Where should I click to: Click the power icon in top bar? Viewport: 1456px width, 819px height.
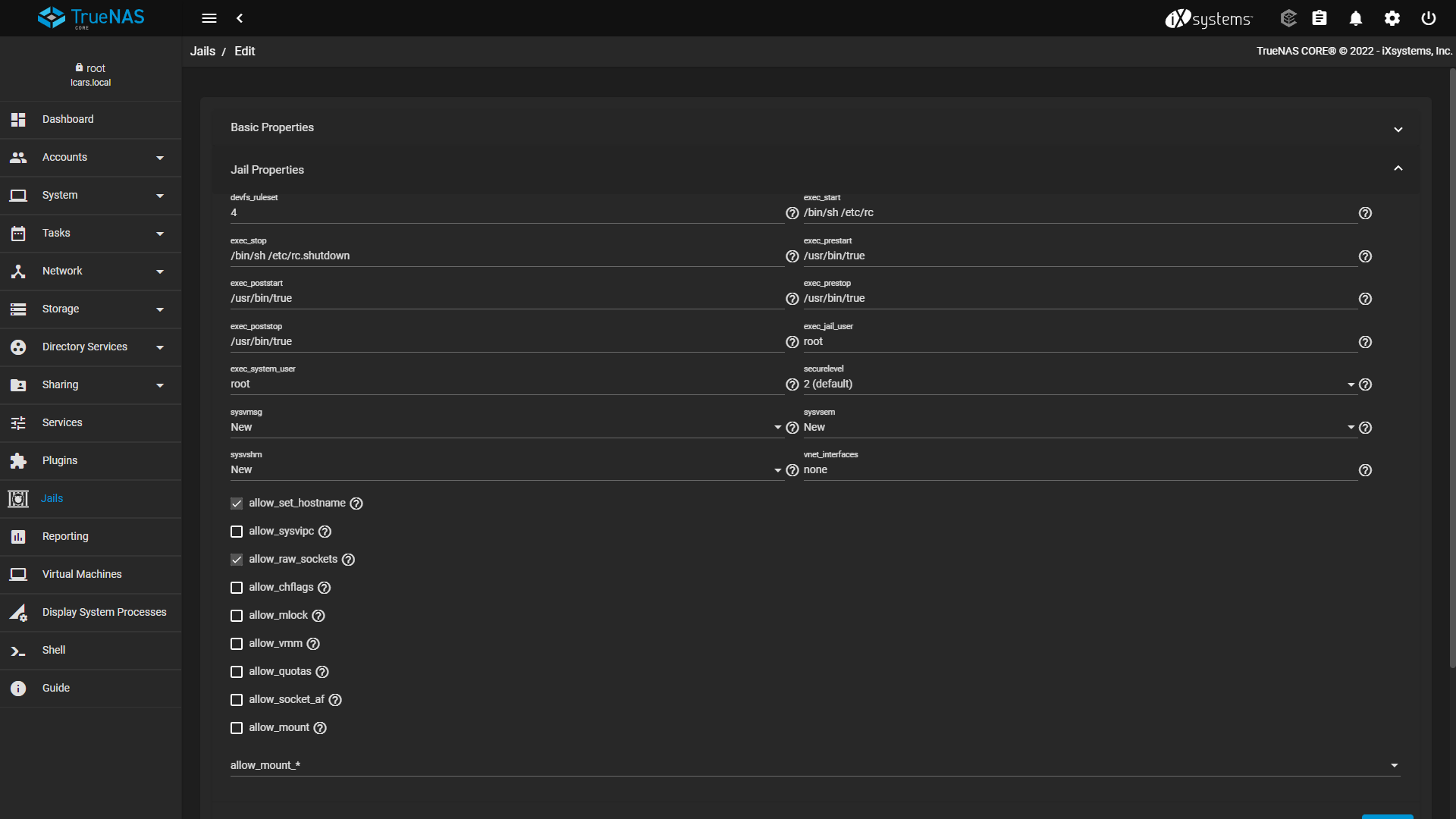(1429, 18)
